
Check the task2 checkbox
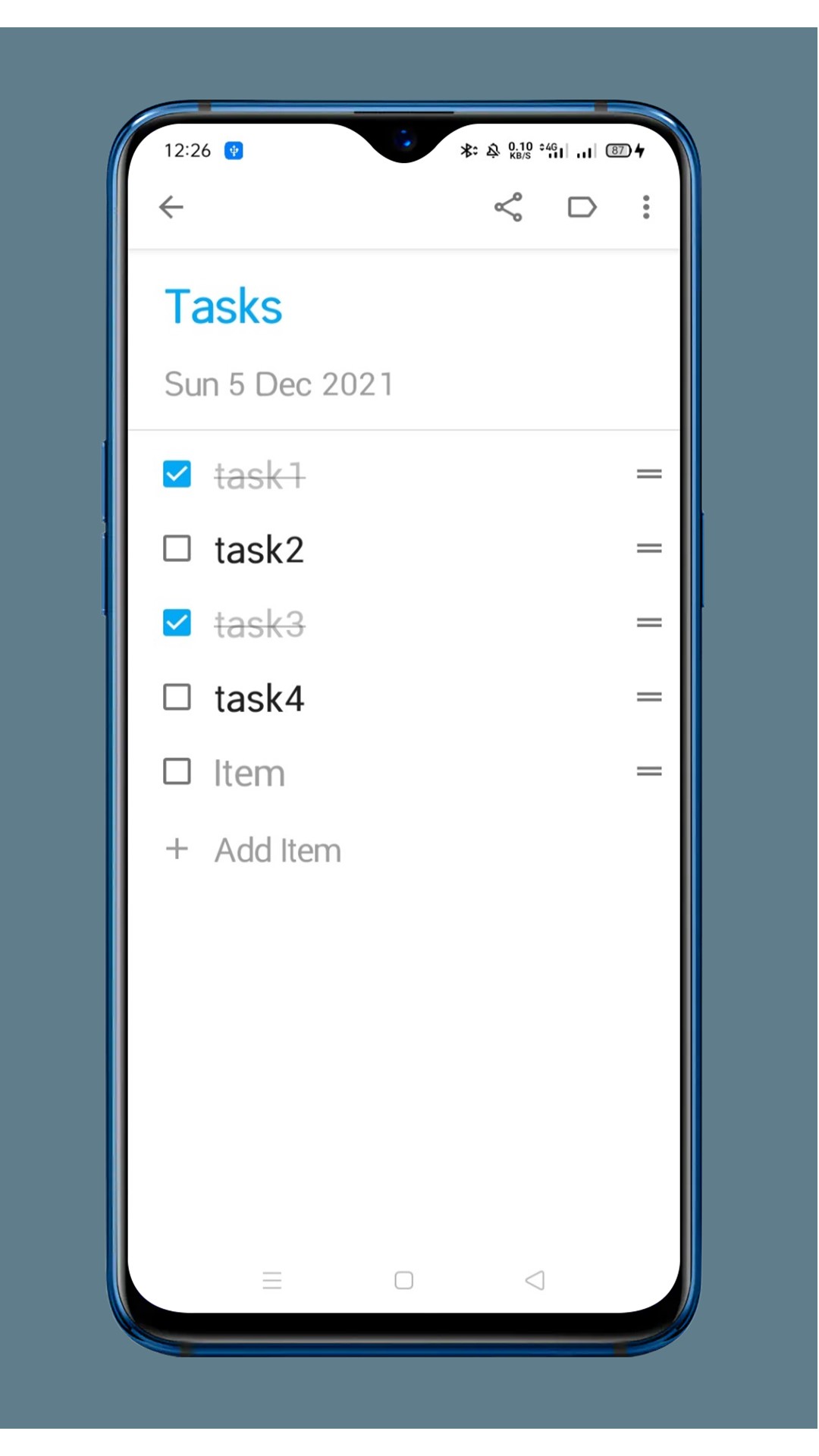point(177,548)
